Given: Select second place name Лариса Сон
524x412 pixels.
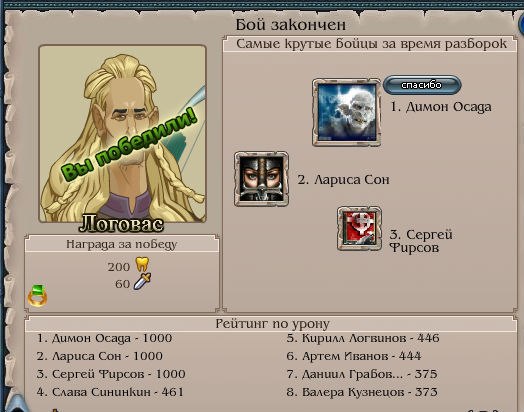Looking at the screenshot, I should (344, 180).
